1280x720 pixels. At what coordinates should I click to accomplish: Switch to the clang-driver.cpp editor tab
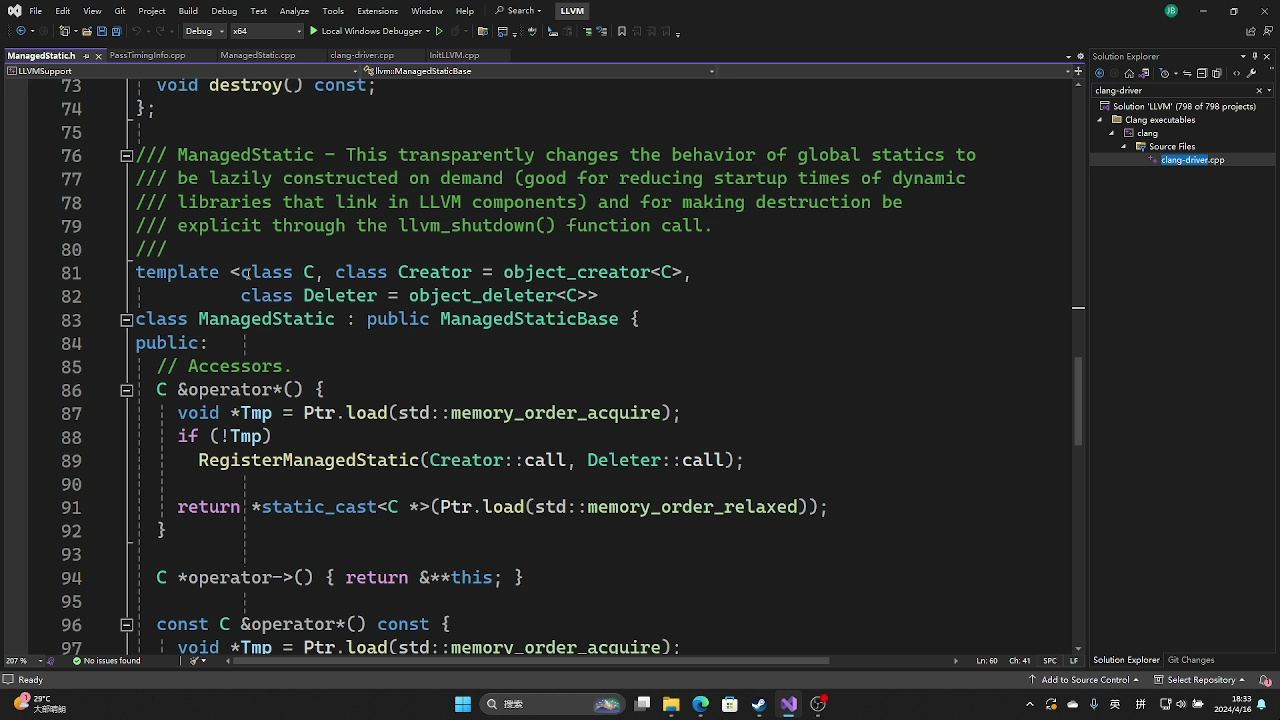click(362, 56)
